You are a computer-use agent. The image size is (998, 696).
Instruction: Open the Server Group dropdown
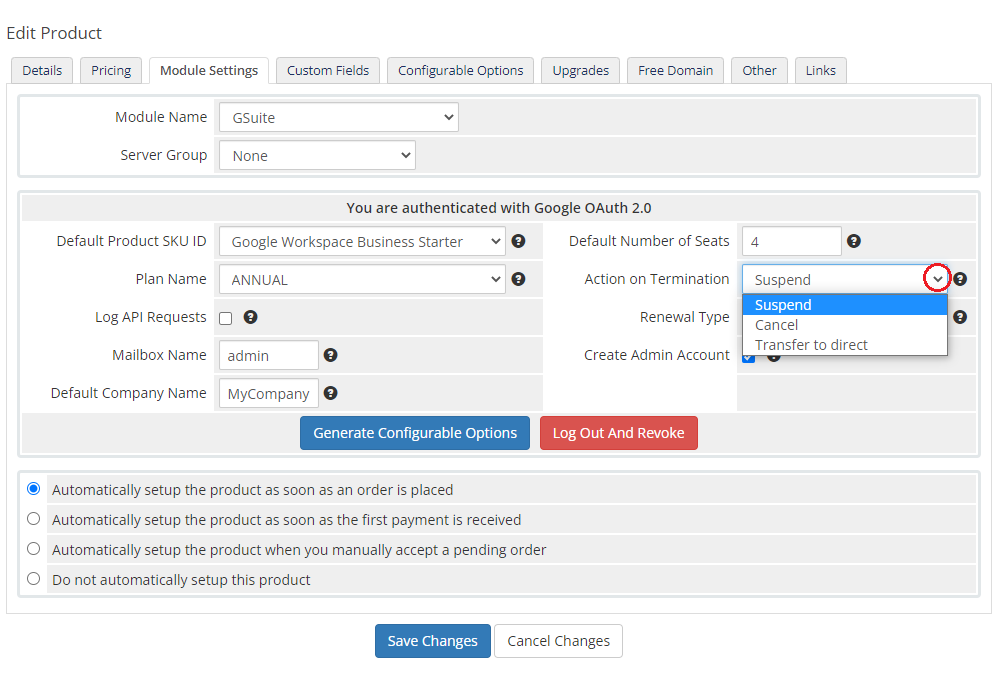coord(317,155)
